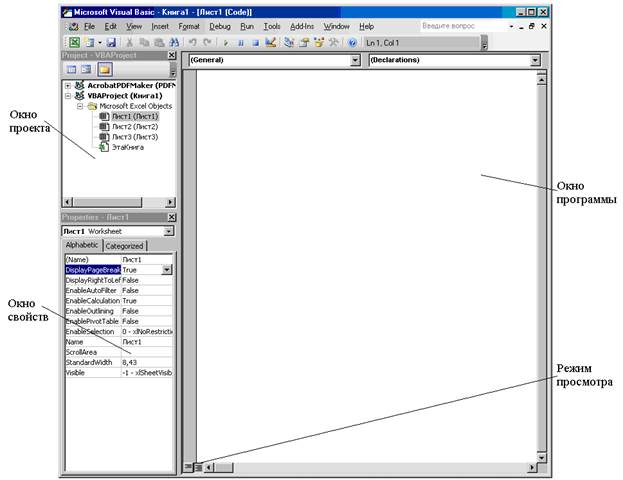Open the Edit menu
The width and height of the screenshot is (623, 480).
pyautogui.click(x=110, y=27)
